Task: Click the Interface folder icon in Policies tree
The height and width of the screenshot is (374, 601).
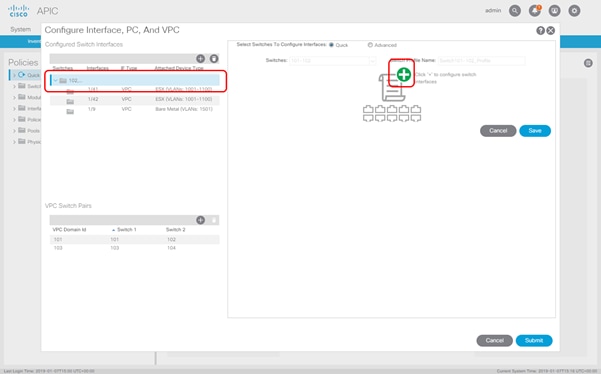Action: (22, 108)
